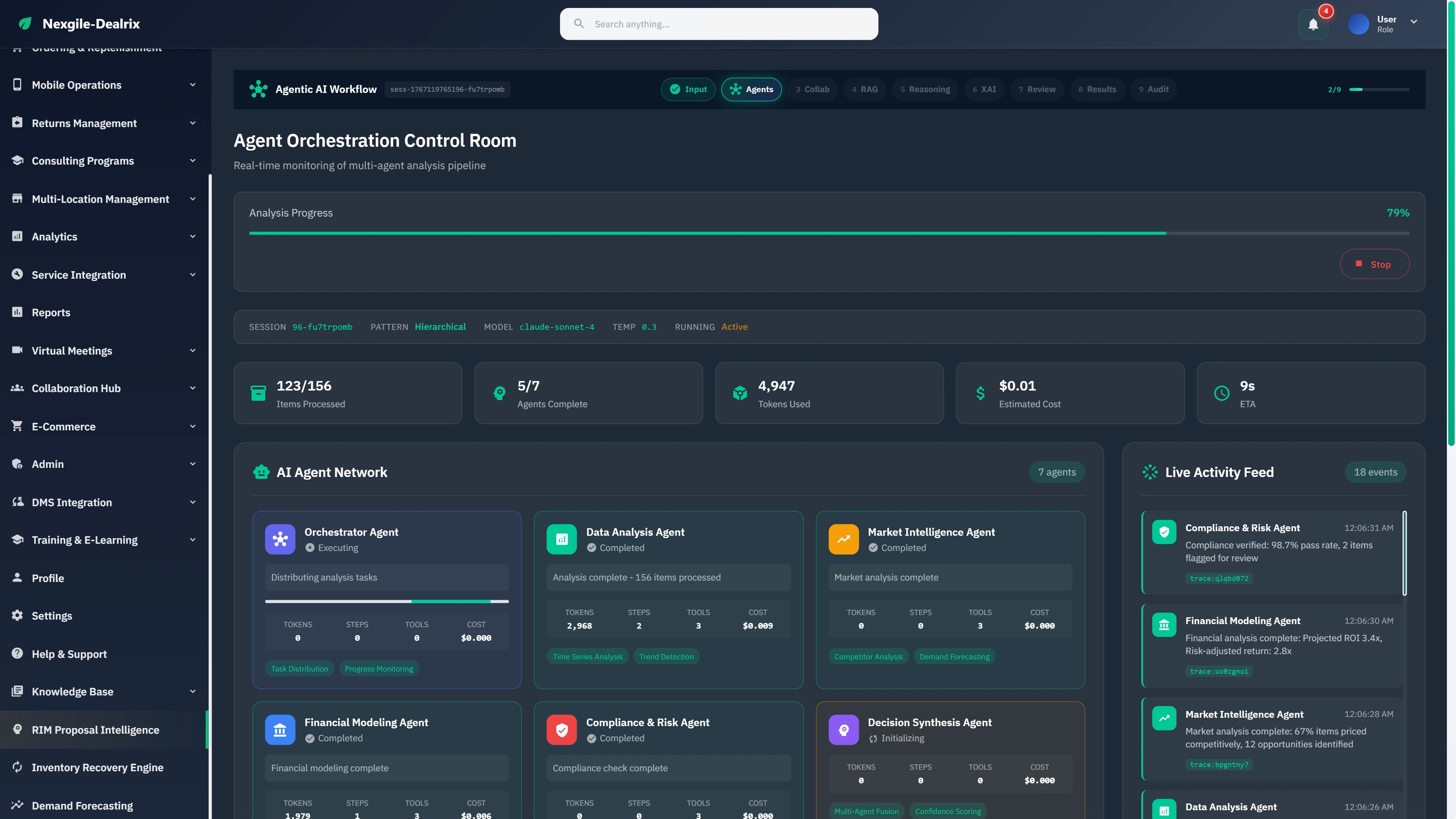
Task: Toggle the Time Series Analysis capability tag
Action: (x=588, y=656)
